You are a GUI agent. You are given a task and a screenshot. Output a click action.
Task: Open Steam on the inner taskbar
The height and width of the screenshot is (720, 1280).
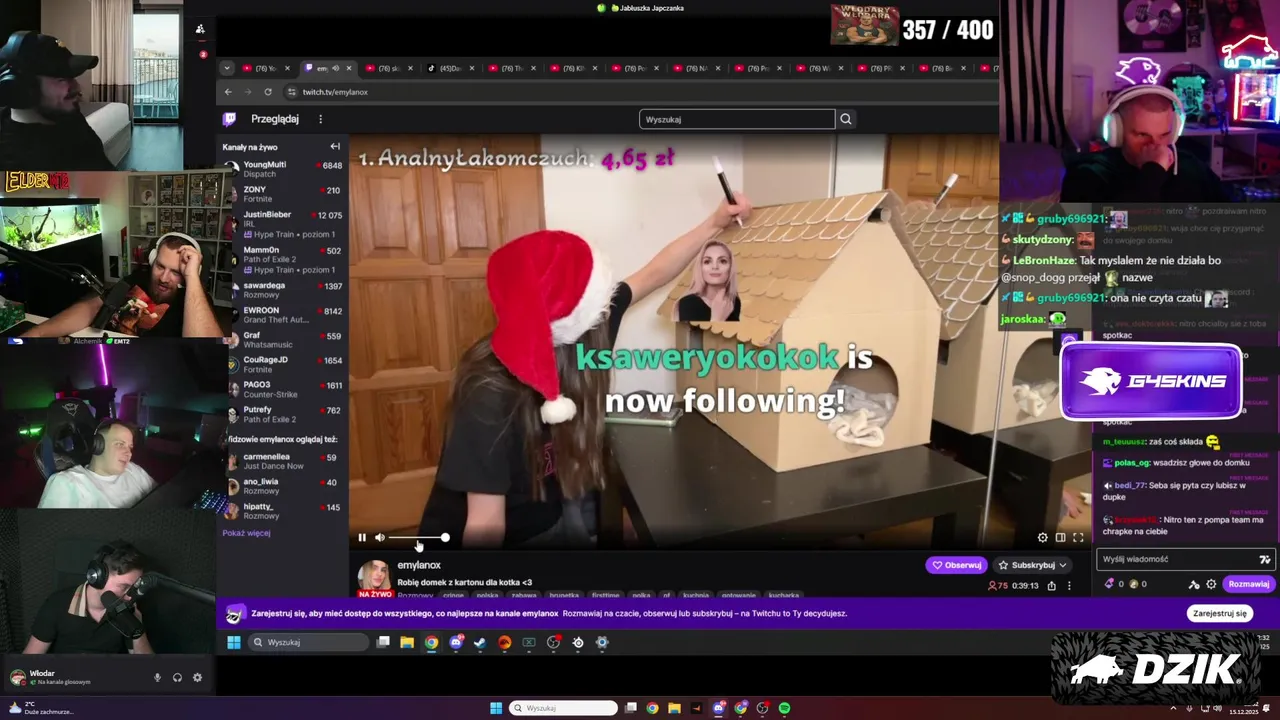pyautogui.click(x=480, y=642)
